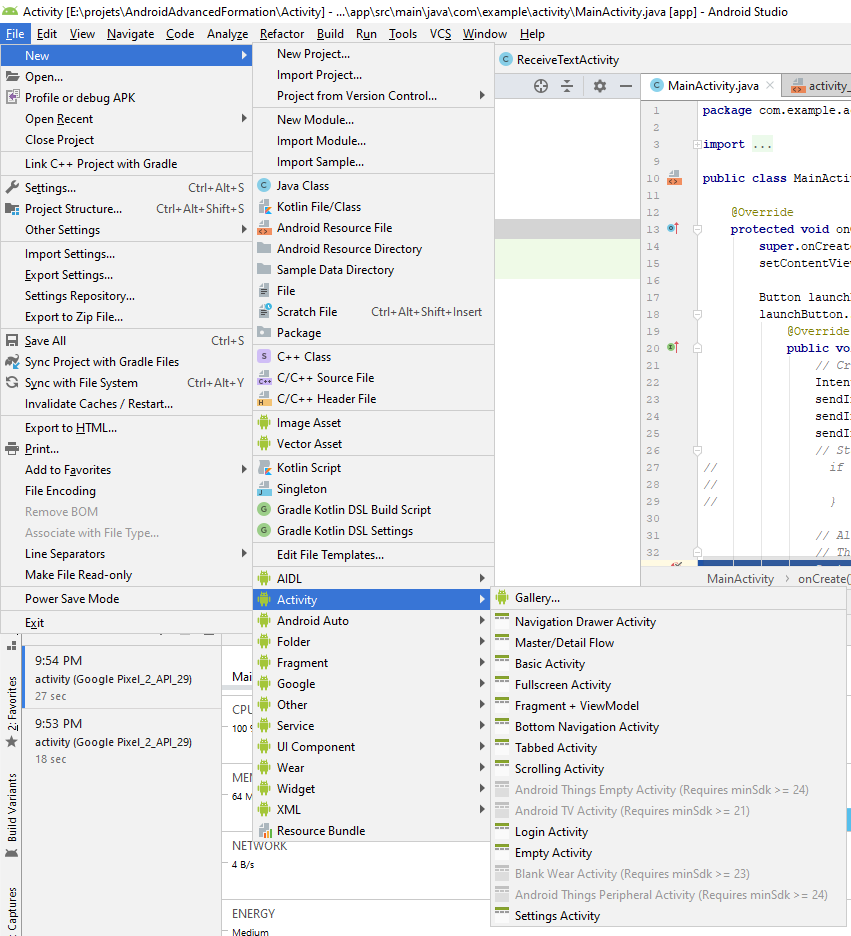Click the Settings wrench icon in File menu

pos(12,188)
